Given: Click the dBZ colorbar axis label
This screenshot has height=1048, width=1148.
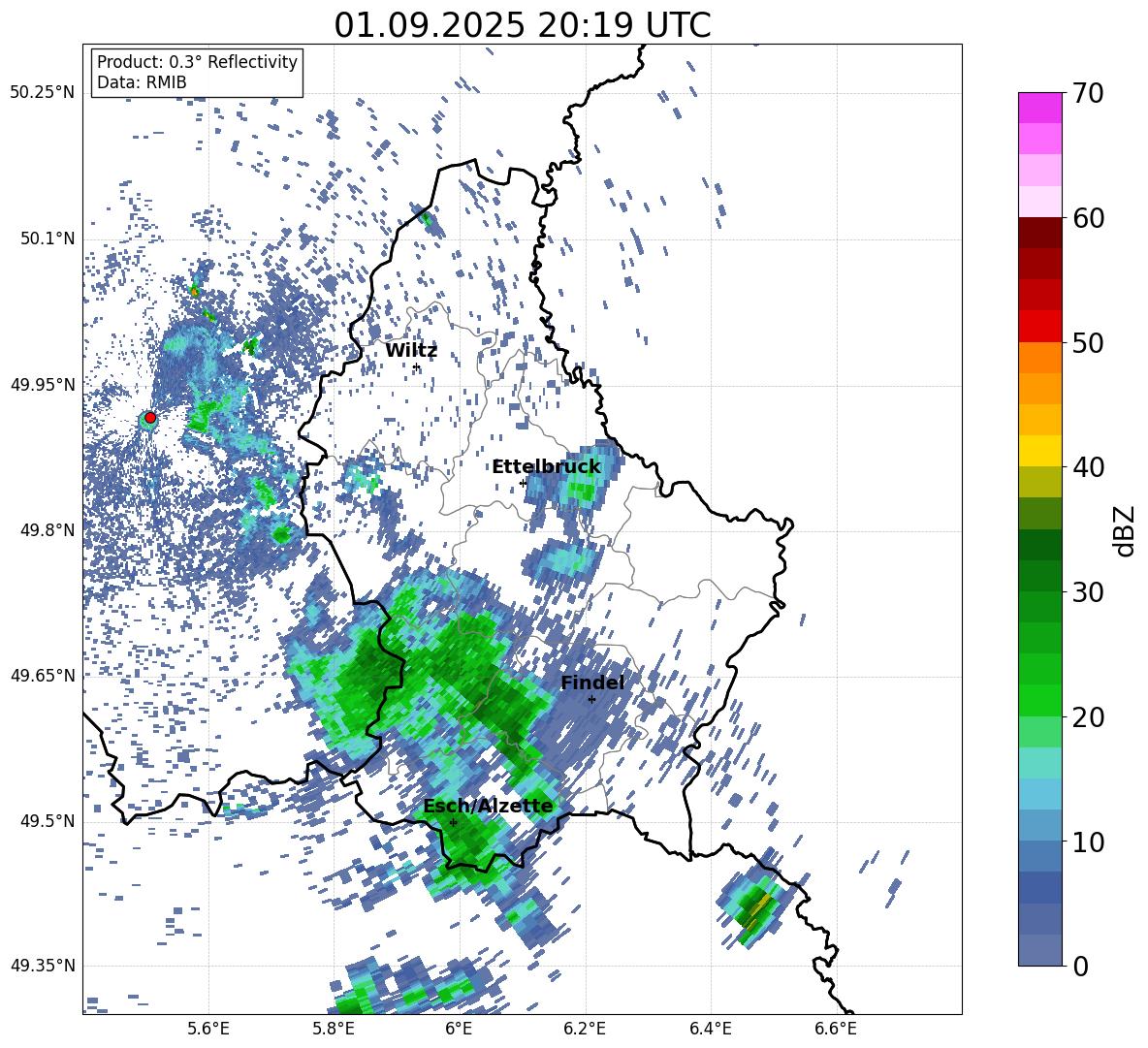Looking at the screenshot, I should 1126,530.
